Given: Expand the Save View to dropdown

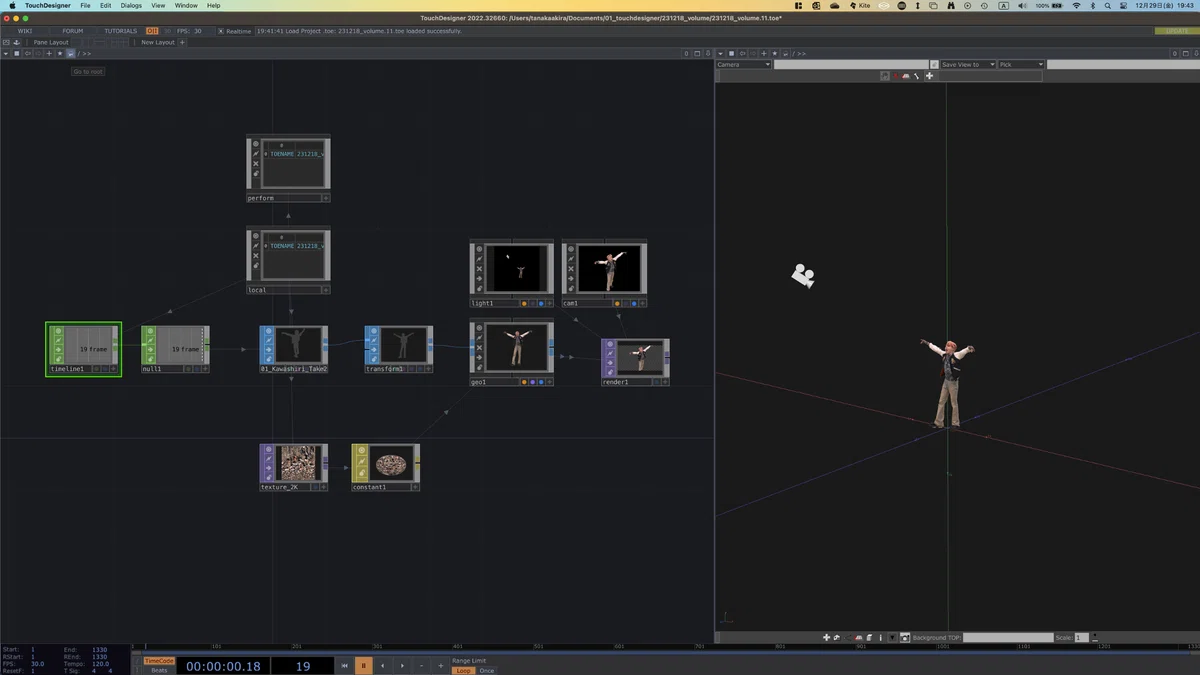Looking at the screenshot, I should (967, 65).
